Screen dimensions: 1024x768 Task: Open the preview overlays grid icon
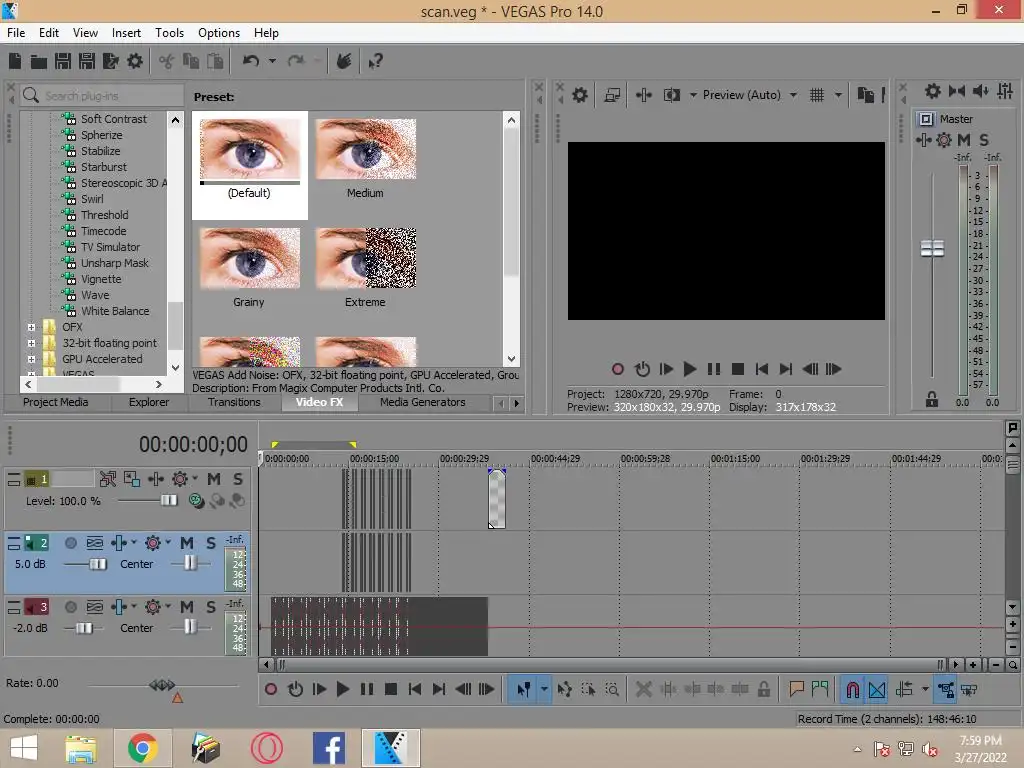[817, 95]
